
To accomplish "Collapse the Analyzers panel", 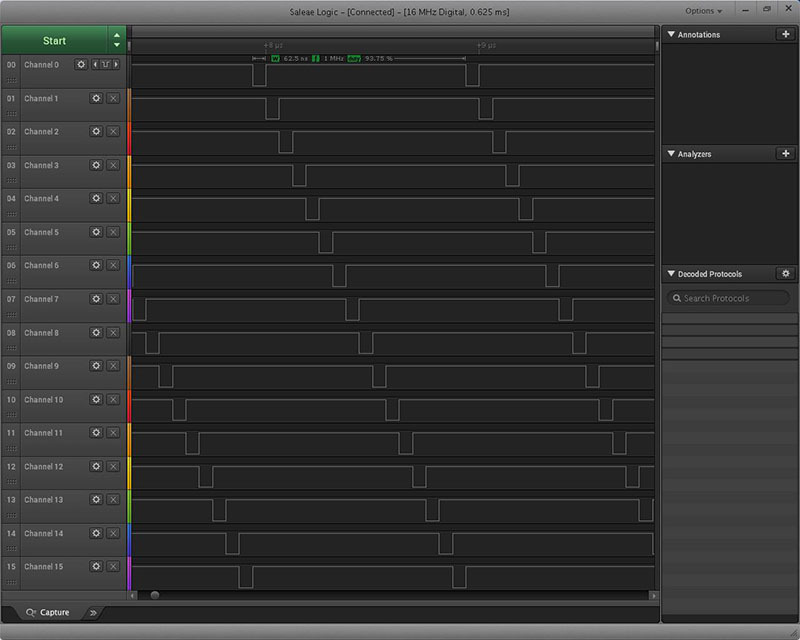I will tap(671, 155).
